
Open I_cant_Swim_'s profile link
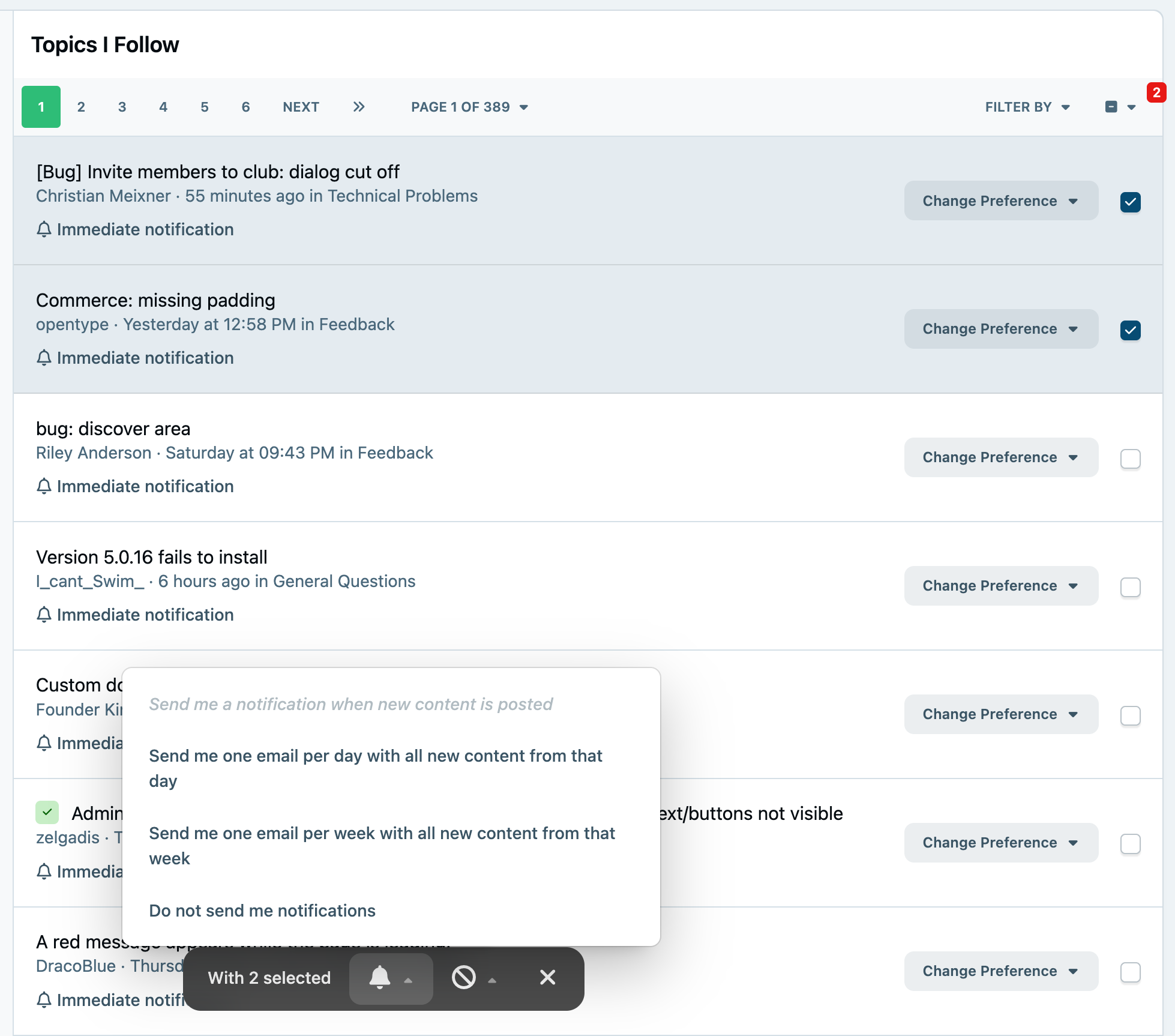tap(90, 582)
